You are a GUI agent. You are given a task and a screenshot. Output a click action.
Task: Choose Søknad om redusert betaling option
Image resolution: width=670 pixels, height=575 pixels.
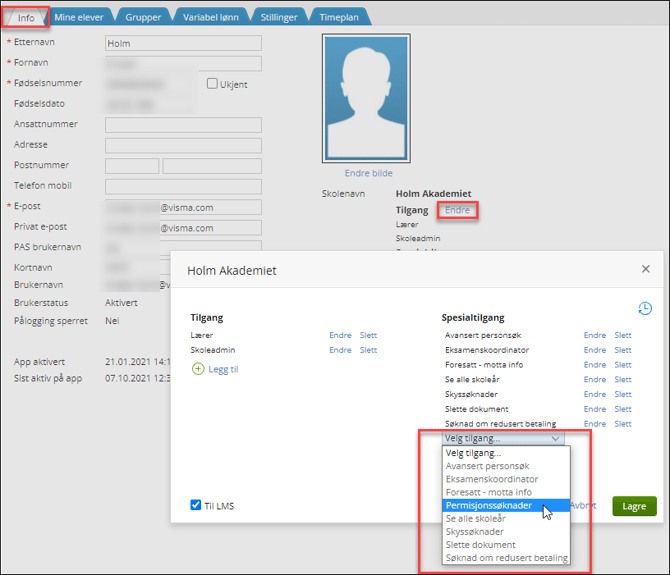(506, 558)
